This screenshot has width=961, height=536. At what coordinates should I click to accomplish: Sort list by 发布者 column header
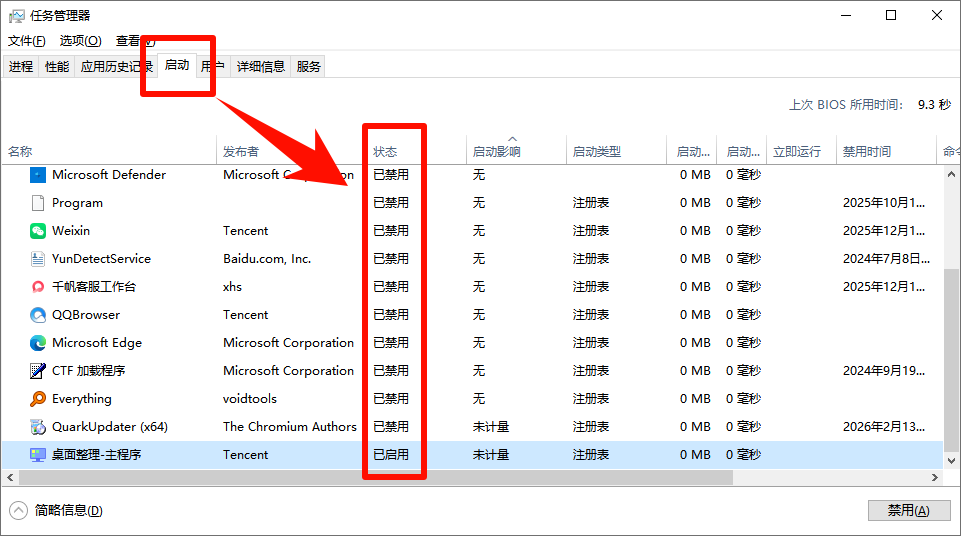click(241, 152)
